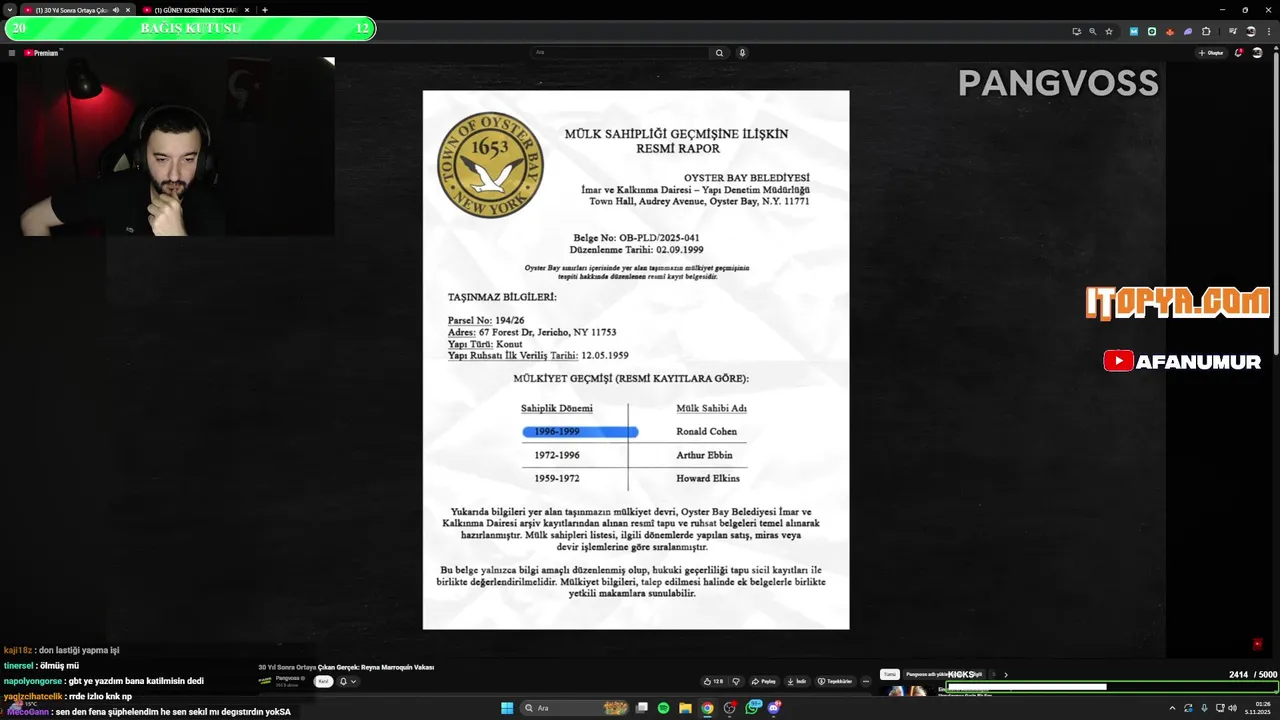Screen dimensions: 1280x720
Task: Start voice search with microphone icon
Action: pos(742,53)
